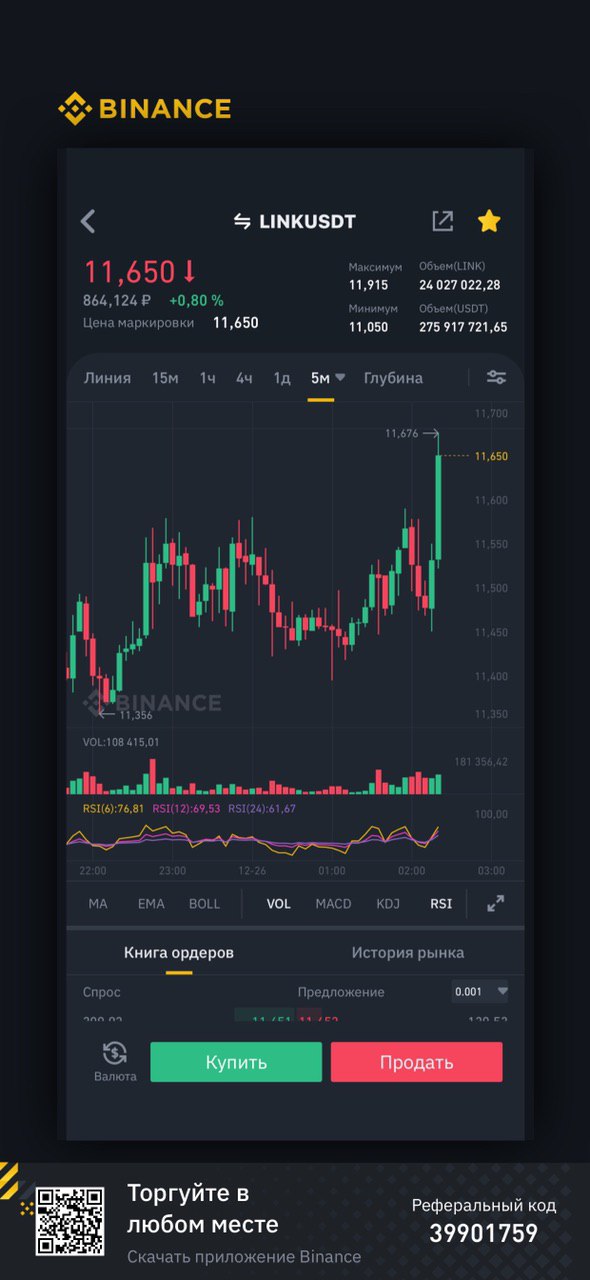Click the volume value 24 027 022,28
590x1280 pixels.
[x=460, y=285]
